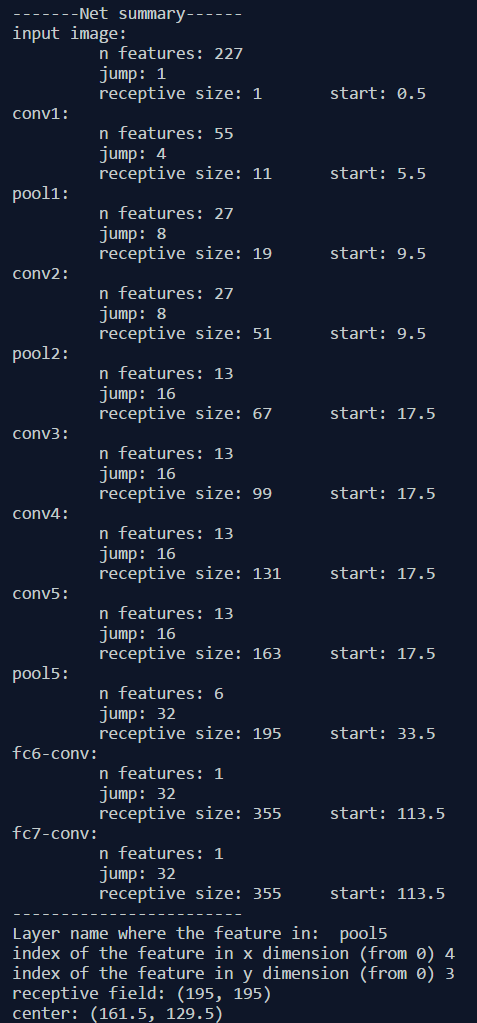Screen dimensions: 477x1023
Task: Click the 'pool2:' layer name
Action: [x=40, y=354]
